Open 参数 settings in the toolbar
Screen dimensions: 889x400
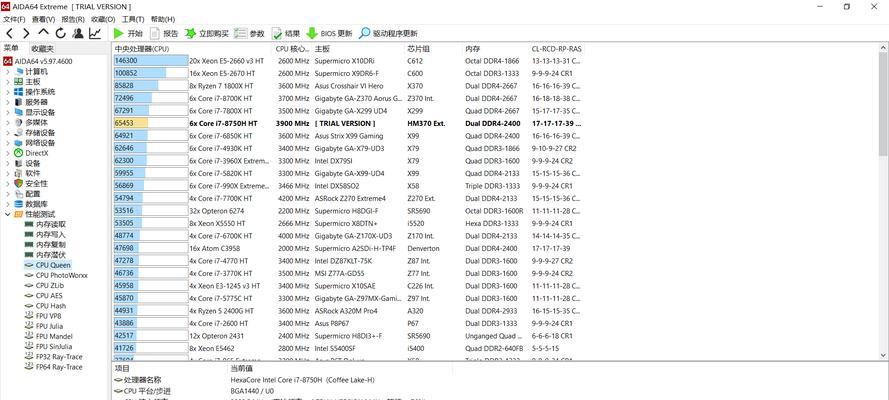pos(249,33)
